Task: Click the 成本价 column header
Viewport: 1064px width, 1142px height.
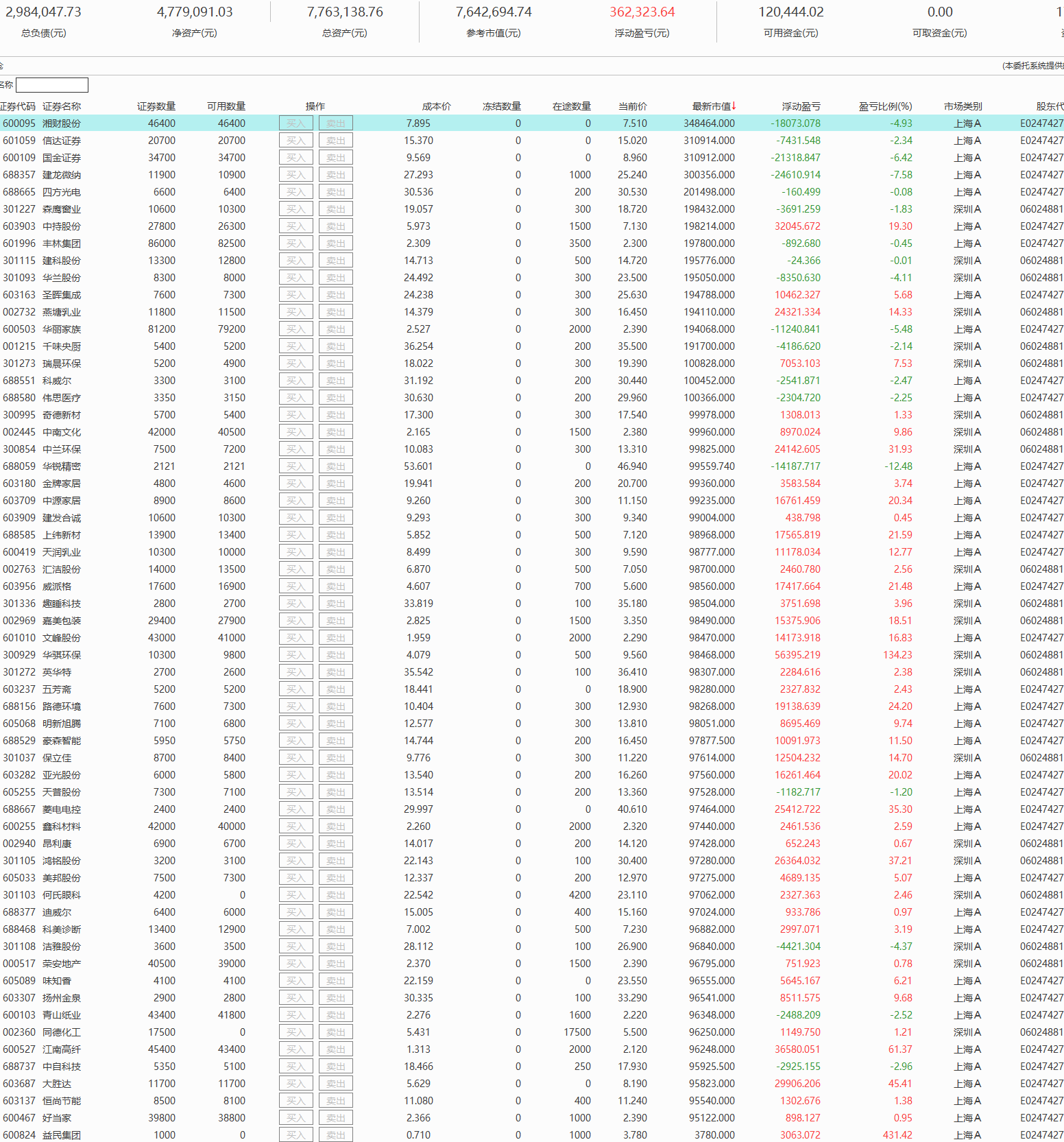Action: pos(436,106)
